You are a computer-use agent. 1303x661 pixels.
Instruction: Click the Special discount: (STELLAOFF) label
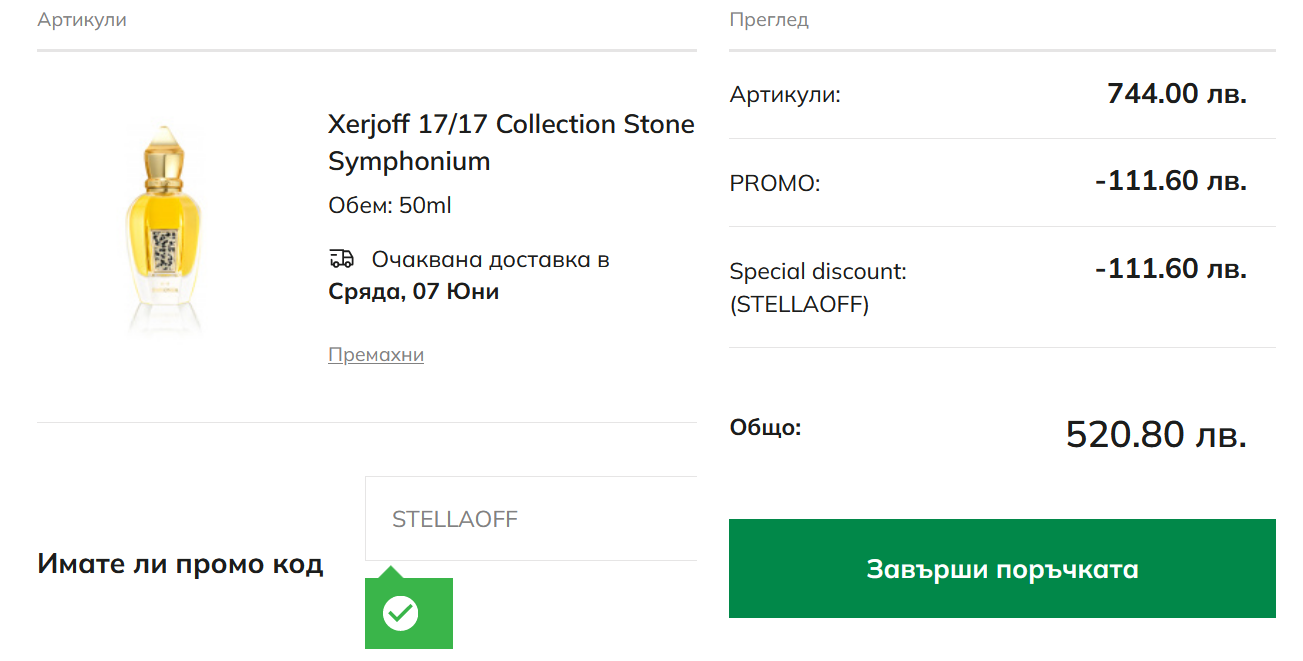coord(818,287)
